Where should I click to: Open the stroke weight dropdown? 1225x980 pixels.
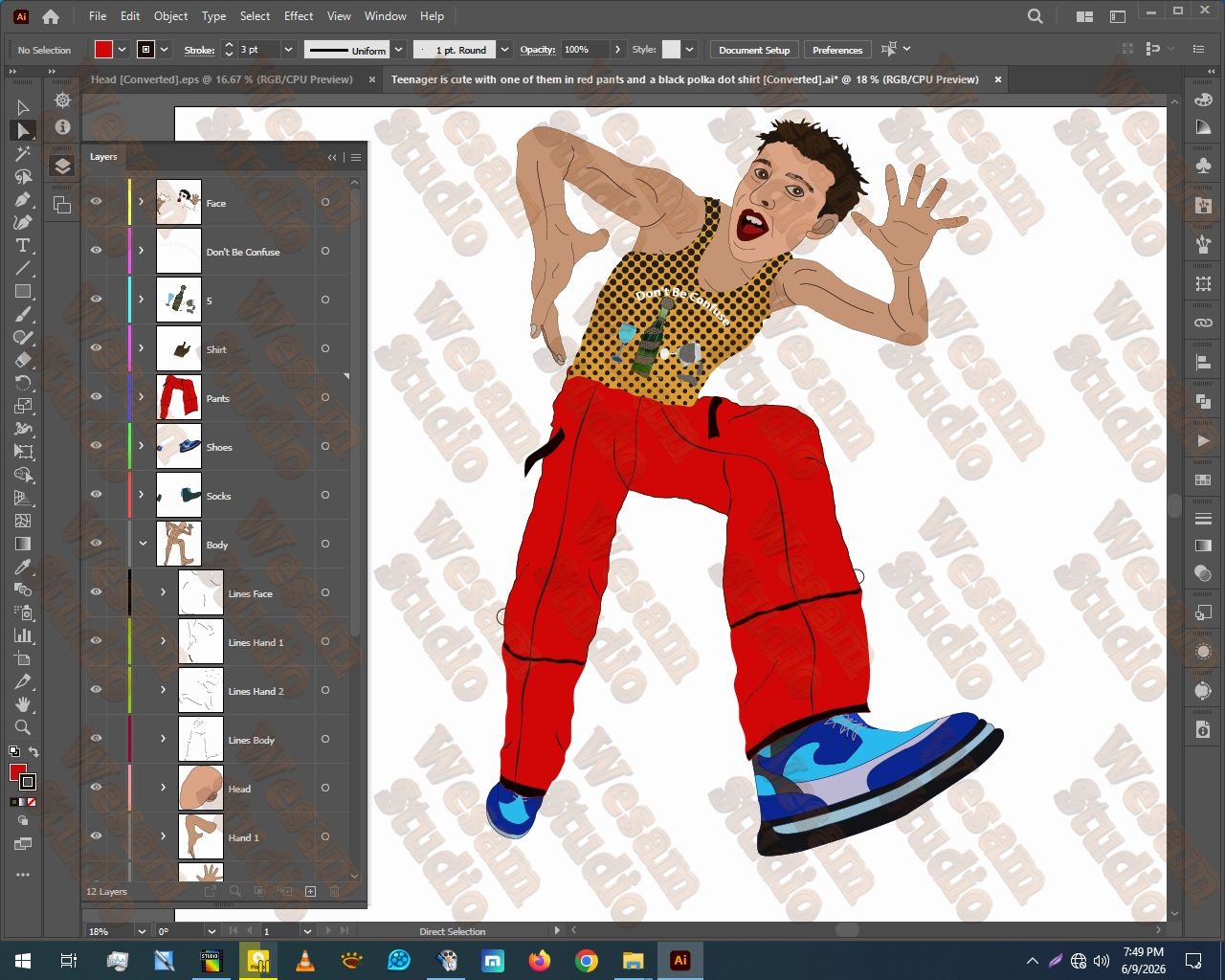tap(287, 50)
